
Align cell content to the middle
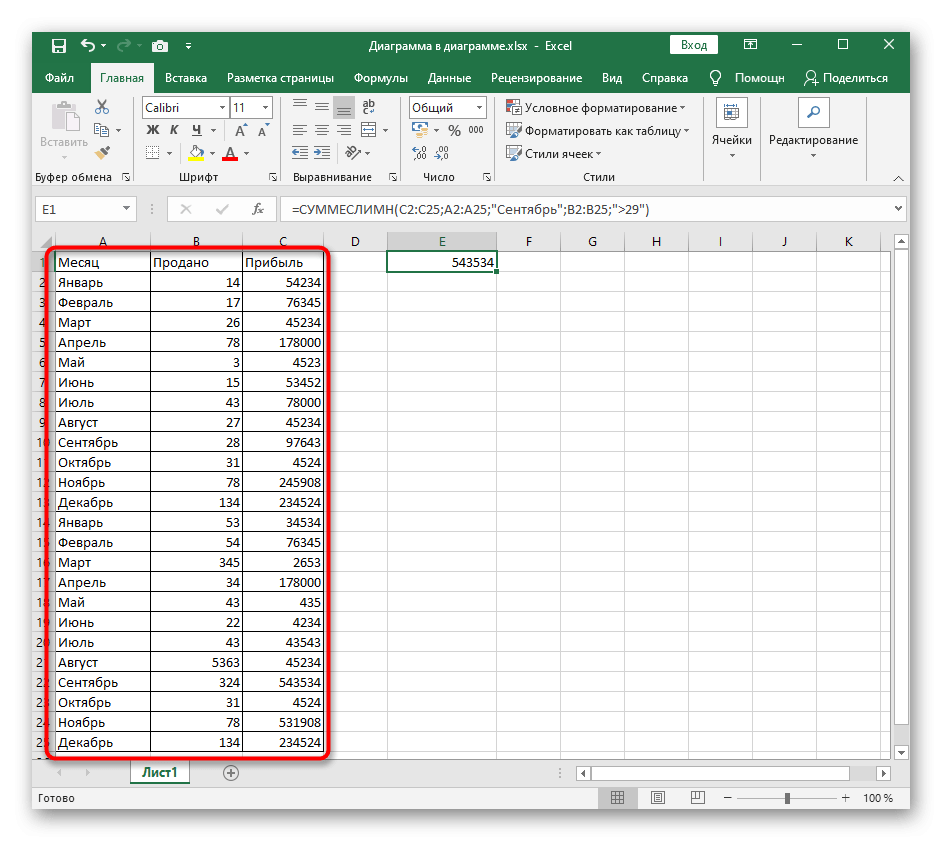322,107
